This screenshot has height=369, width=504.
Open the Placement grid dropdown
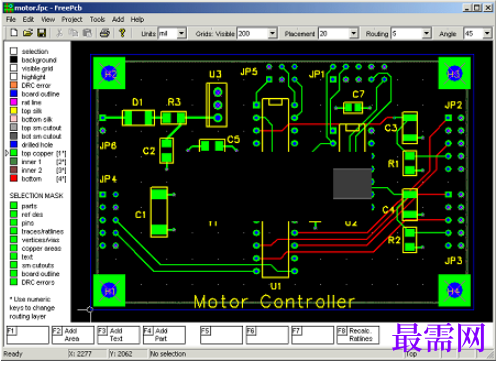pyautogui.click(x=353, y=33)
